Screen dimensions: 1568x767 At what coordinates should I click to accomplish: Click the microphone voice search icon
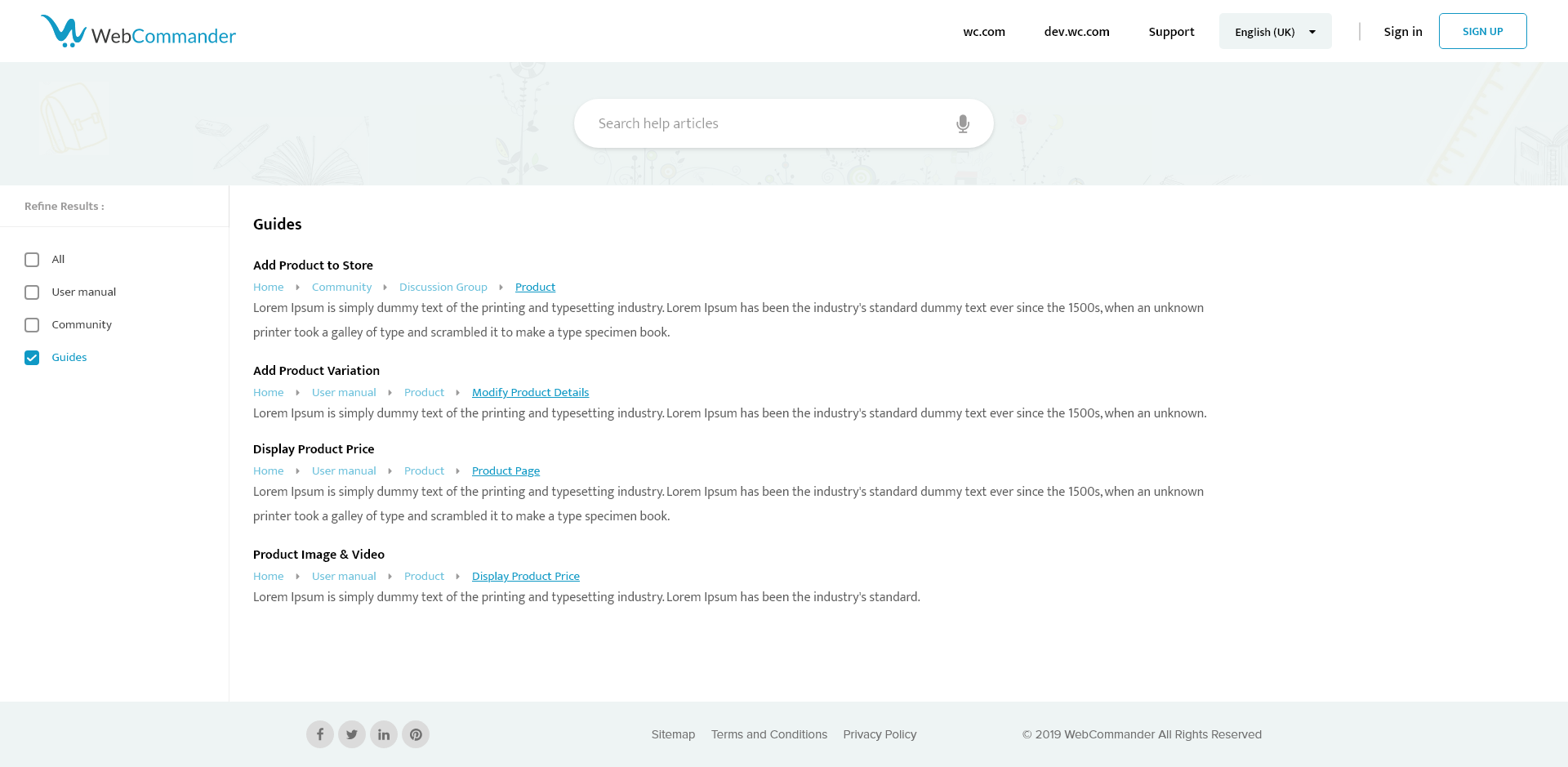(963, 123)
